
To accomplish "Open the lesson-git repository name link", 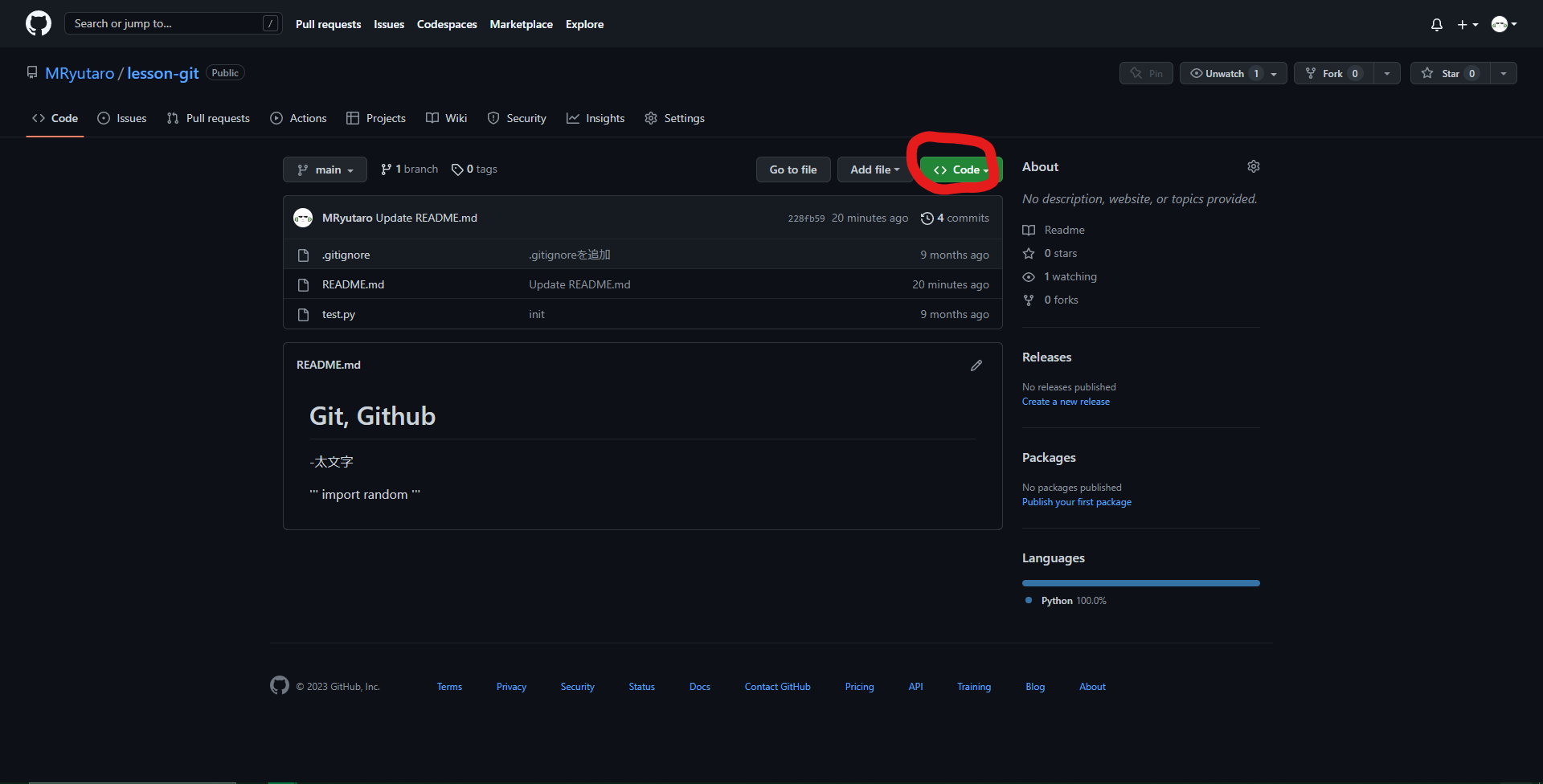I will point(163,73).
